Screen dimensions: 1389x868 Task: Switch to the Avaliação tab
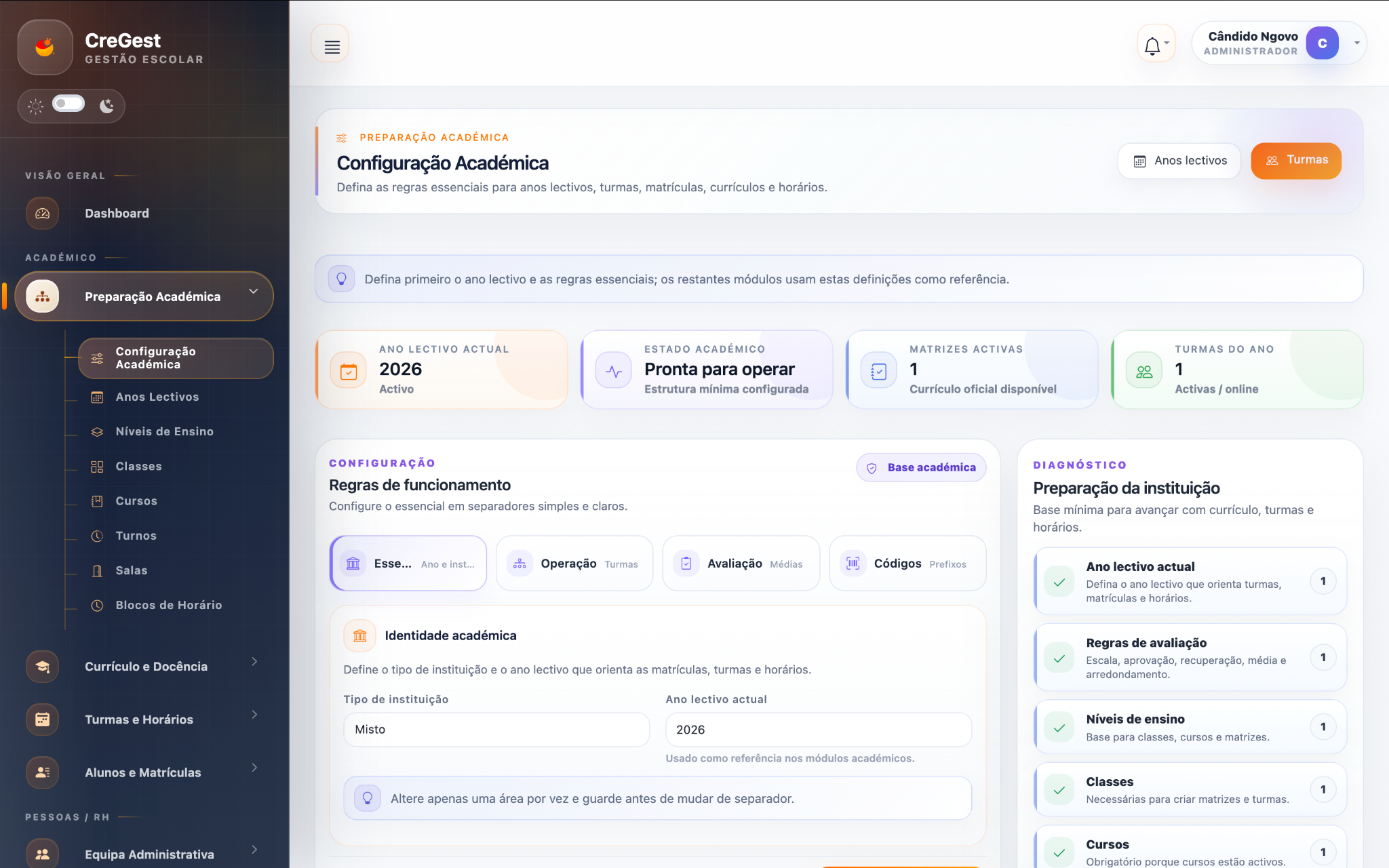tap(741, 564)
